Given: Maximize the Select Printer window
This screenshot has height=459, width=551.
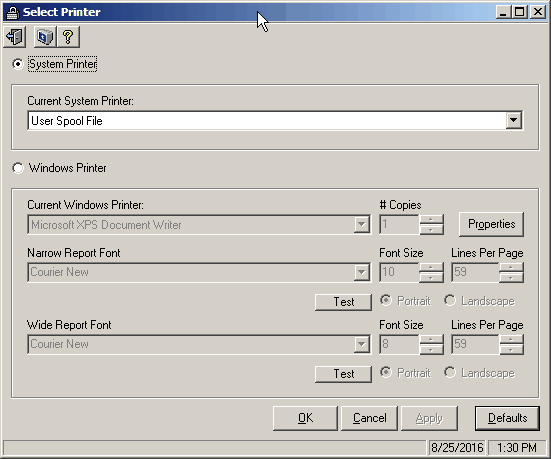Looking at the screenshot, I should coord(519,12).
